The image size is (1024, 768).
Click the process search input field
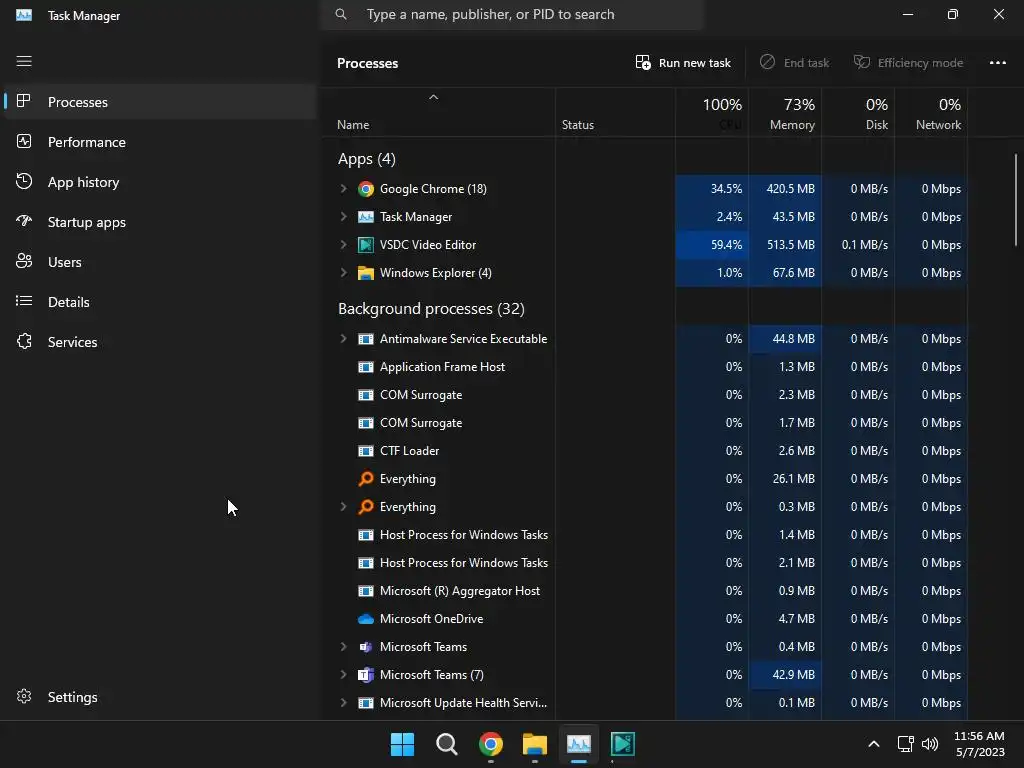tap(512, 14)
